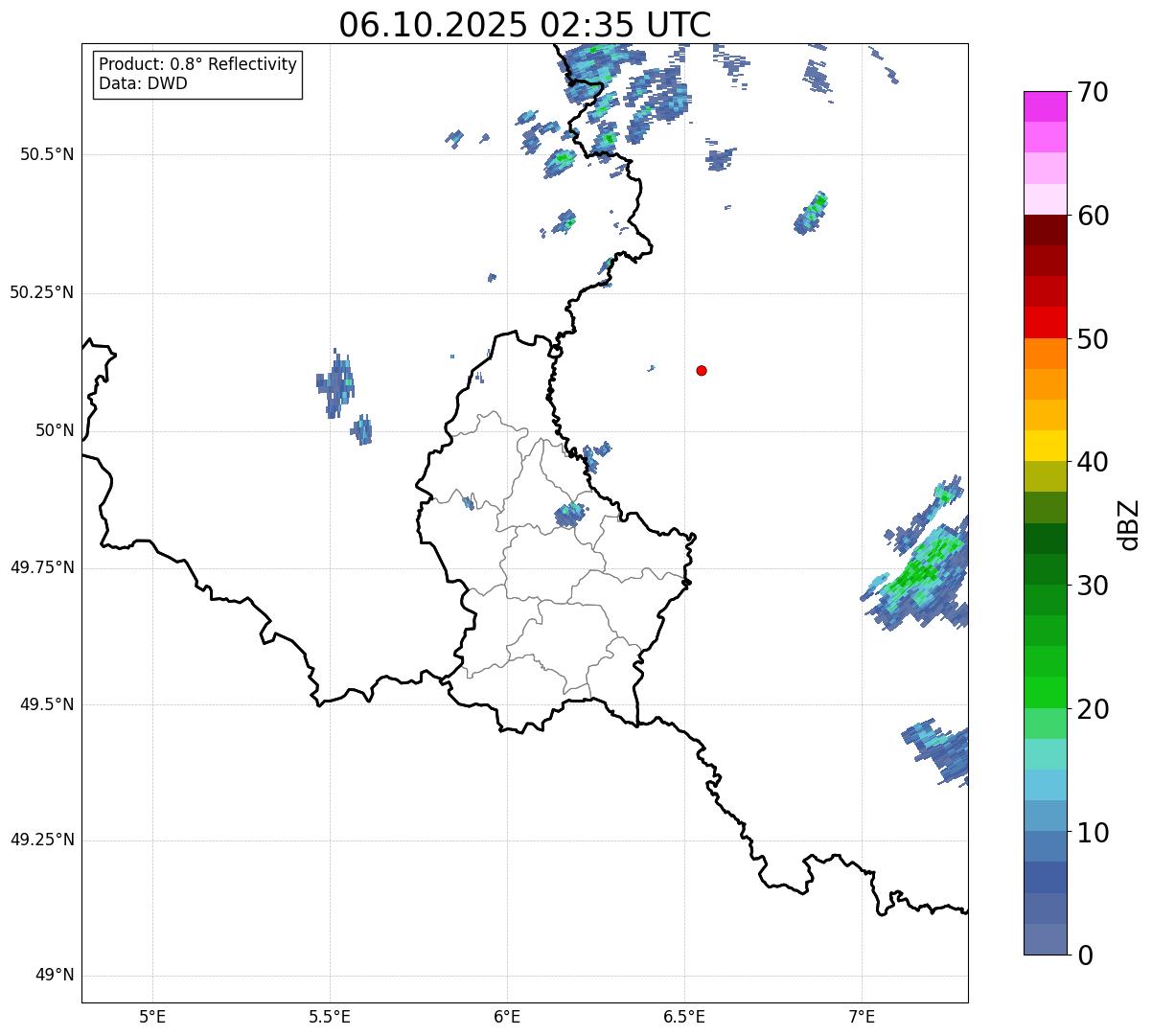1152x1036 pixels.
Task: Click the 6.5°E longitude label
Action: coord(684,1016)
